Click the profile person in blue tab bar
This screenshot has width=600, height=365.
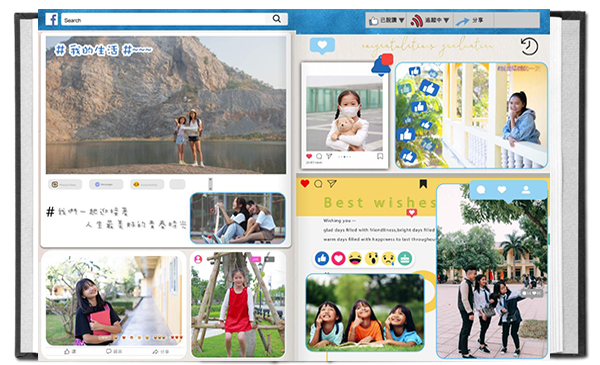pos(526,190)
